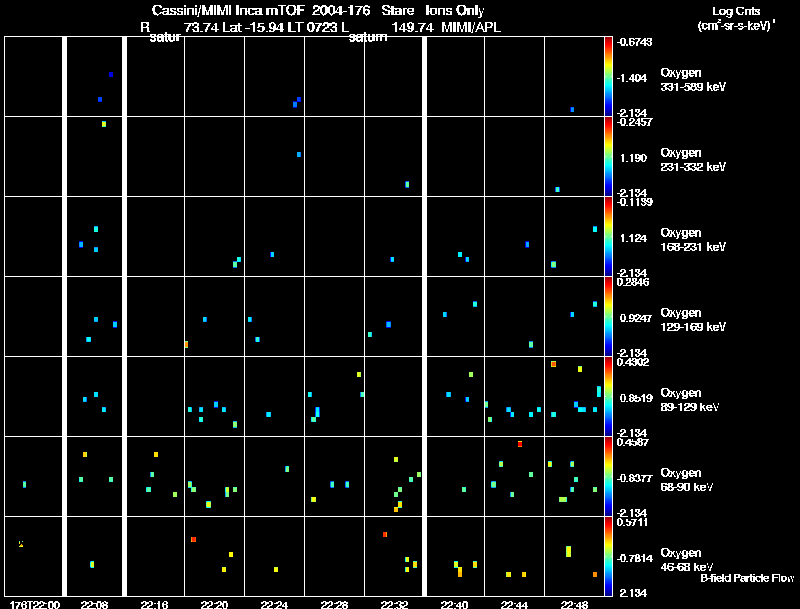Select the Oxygen 231-332 keV label
The width and height of the screenshot is (800, 609).
click(693, 160)
